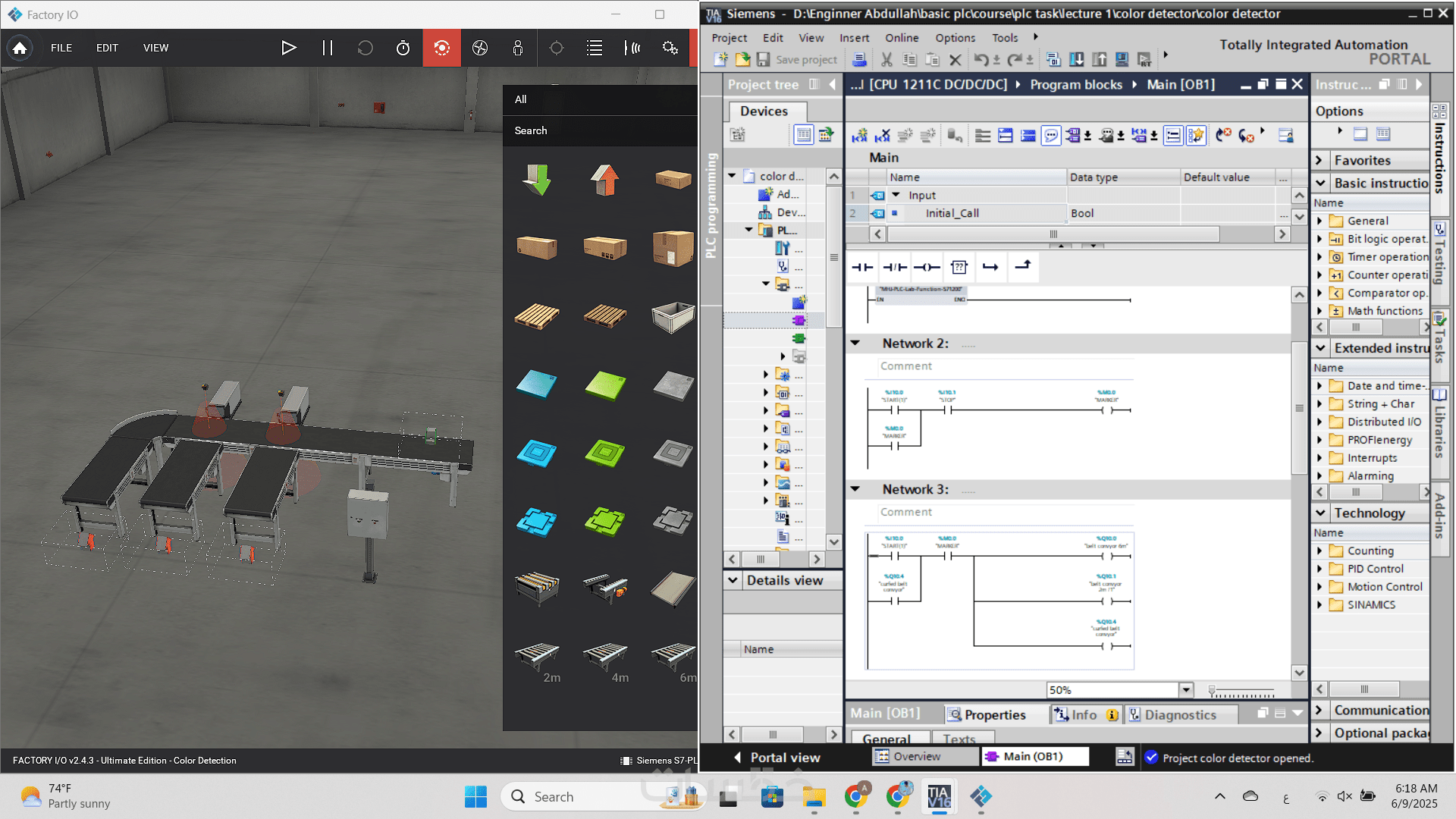
Task: Open the zoom percentage dropdown
Action: [x=1186, y=690]
